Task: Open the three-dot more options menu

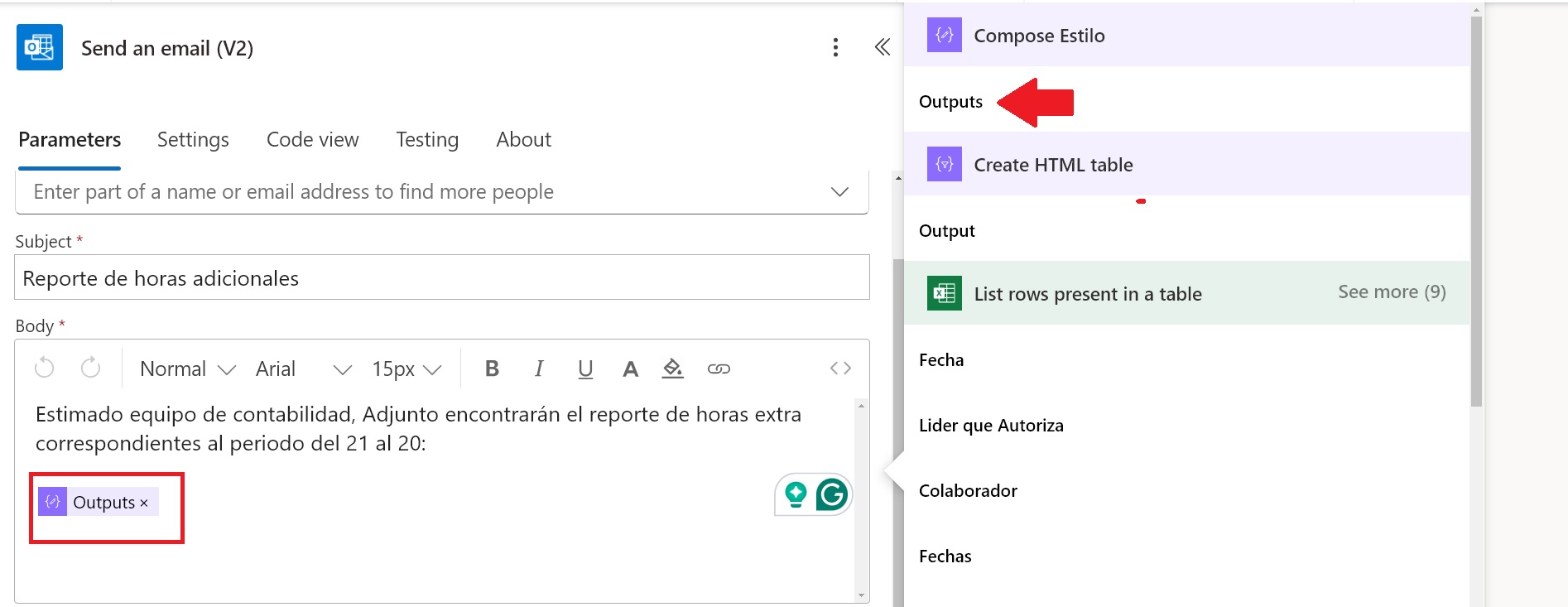Action: pyautogui.click(x=835, y=48)
